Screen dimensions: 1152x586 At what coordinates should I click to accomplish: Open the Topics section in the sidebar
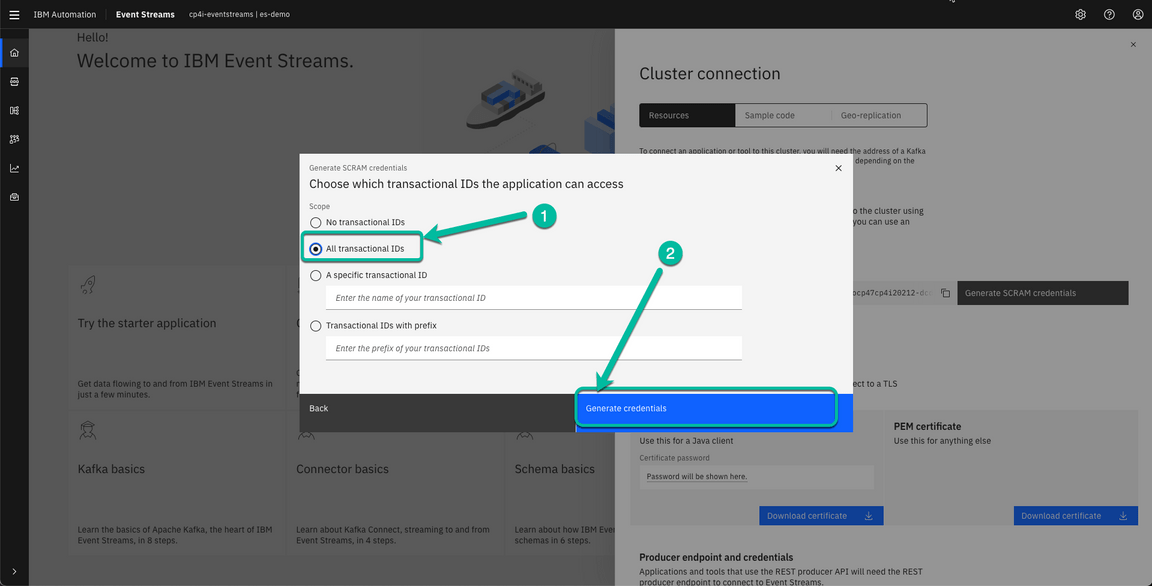click(x=13, y=81)
